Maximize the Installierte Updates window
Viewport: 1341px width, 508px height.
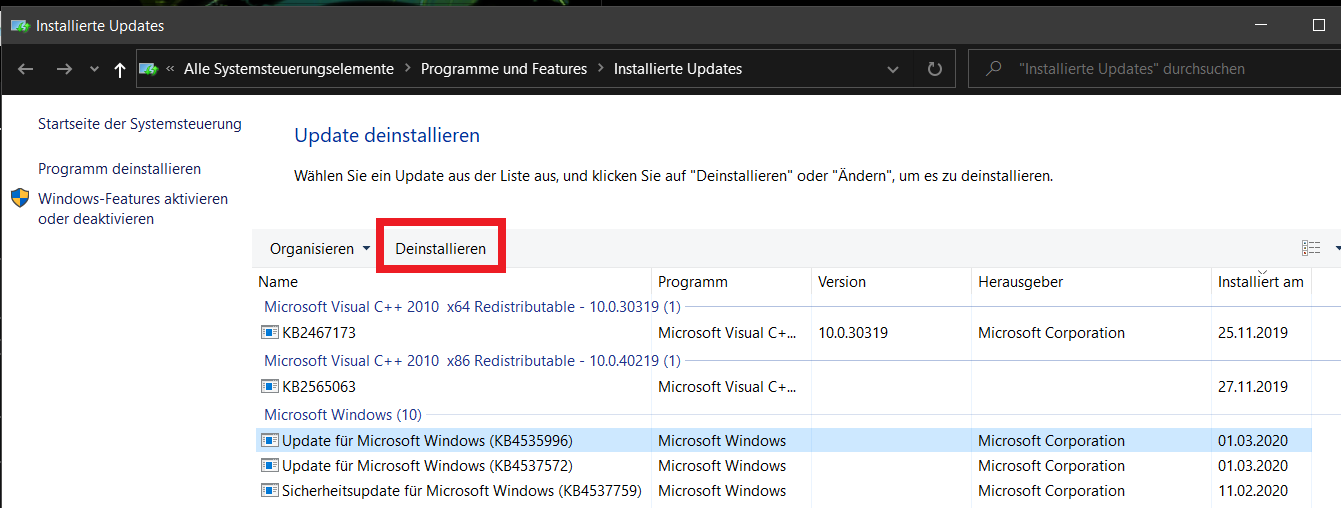tap(1319, 26)
